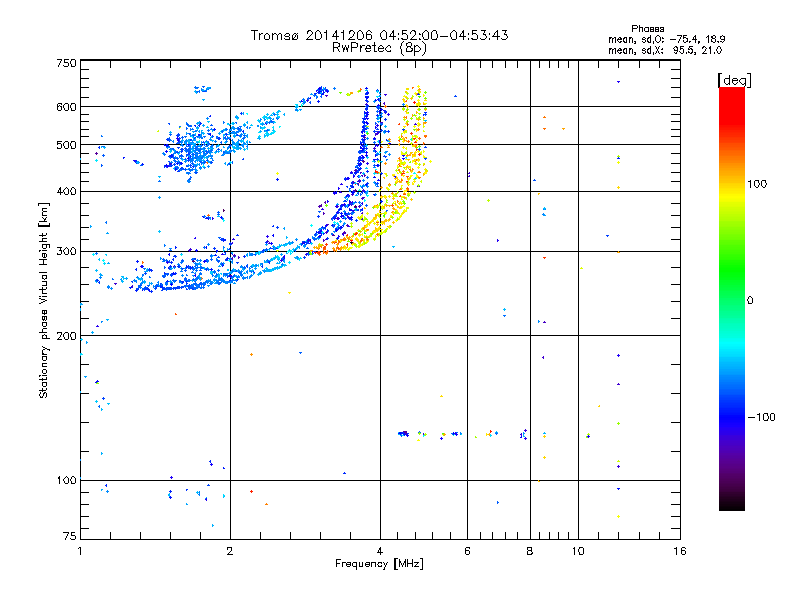Click the colorbar tick label '100'
The width and height of the screenshot is (800, 600).
click(x=757, y=184)
